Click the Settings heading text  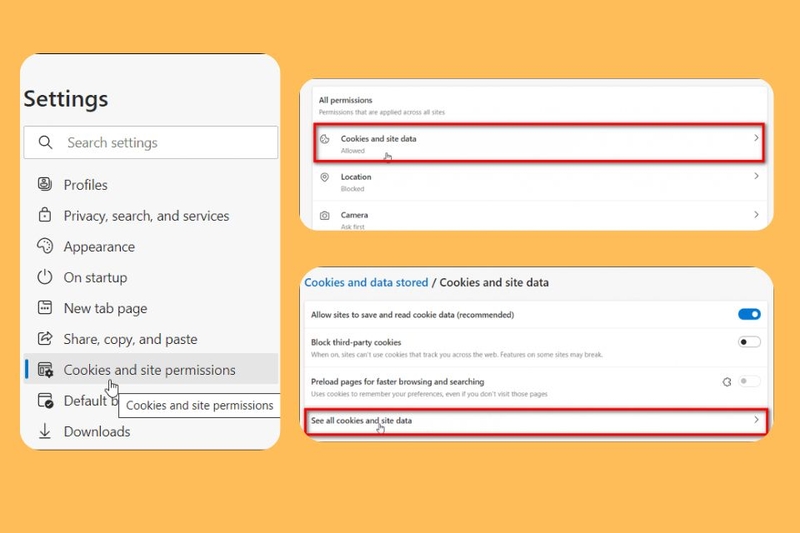click(66, 98)
